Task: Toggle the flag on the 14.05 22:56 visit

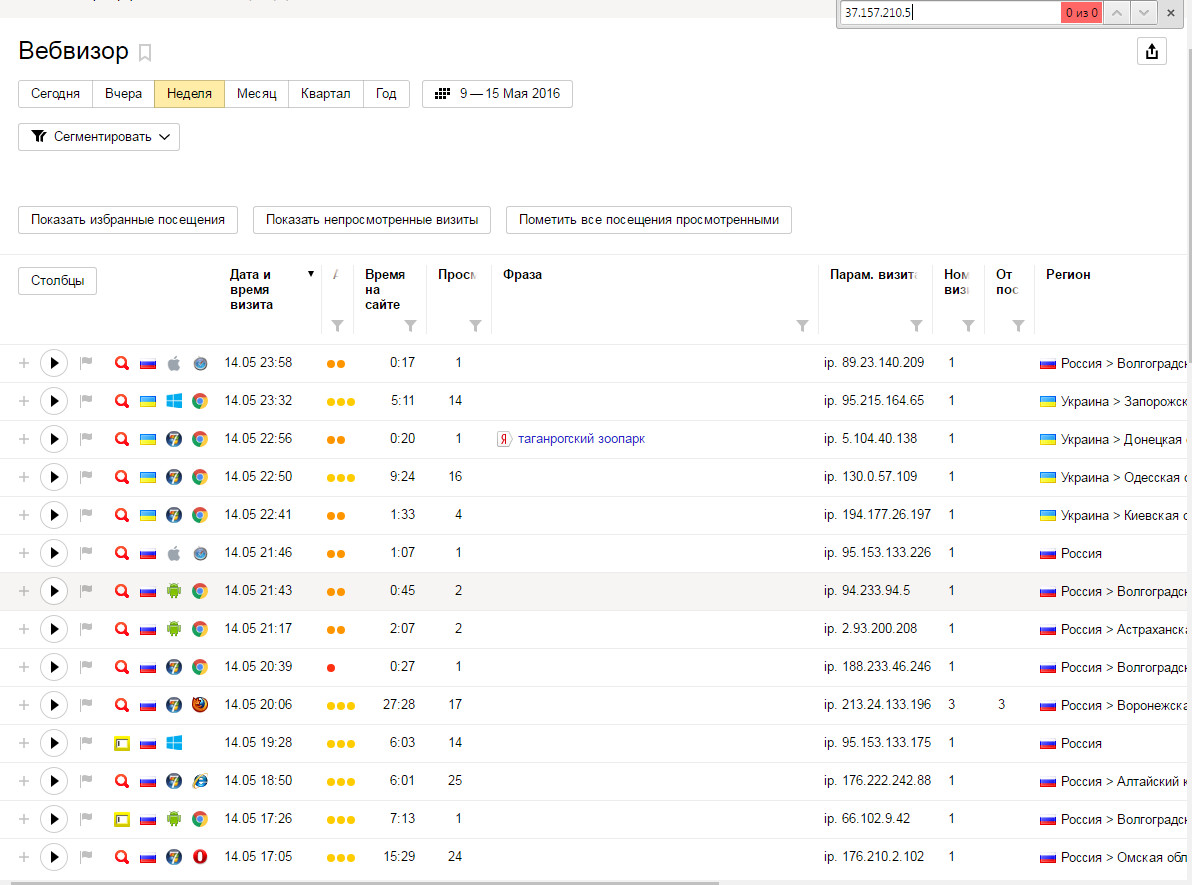Action: tap(86, 439)
